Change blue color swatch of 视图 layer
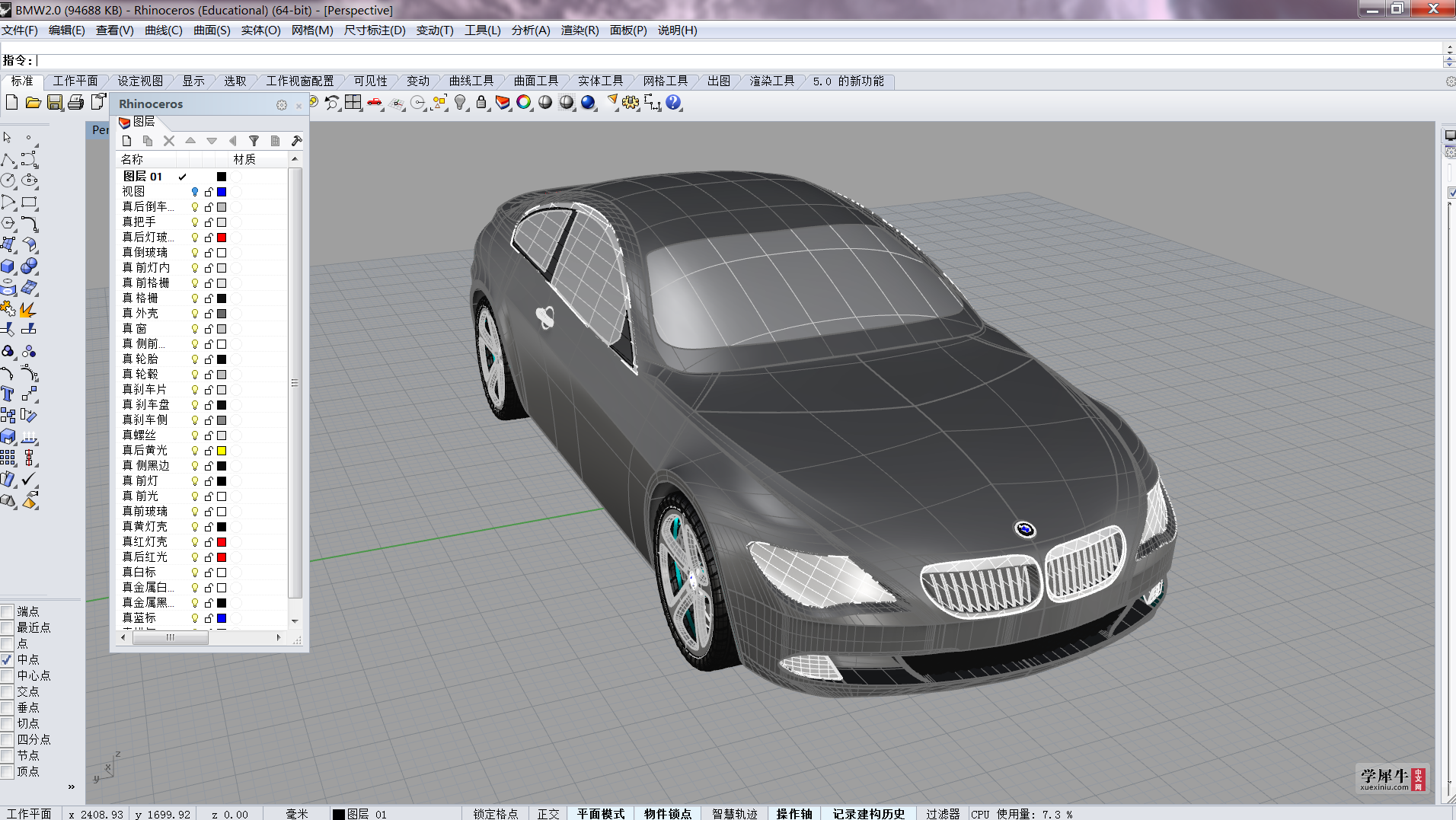The image size is (1456, 820). (x=222, y=192)
